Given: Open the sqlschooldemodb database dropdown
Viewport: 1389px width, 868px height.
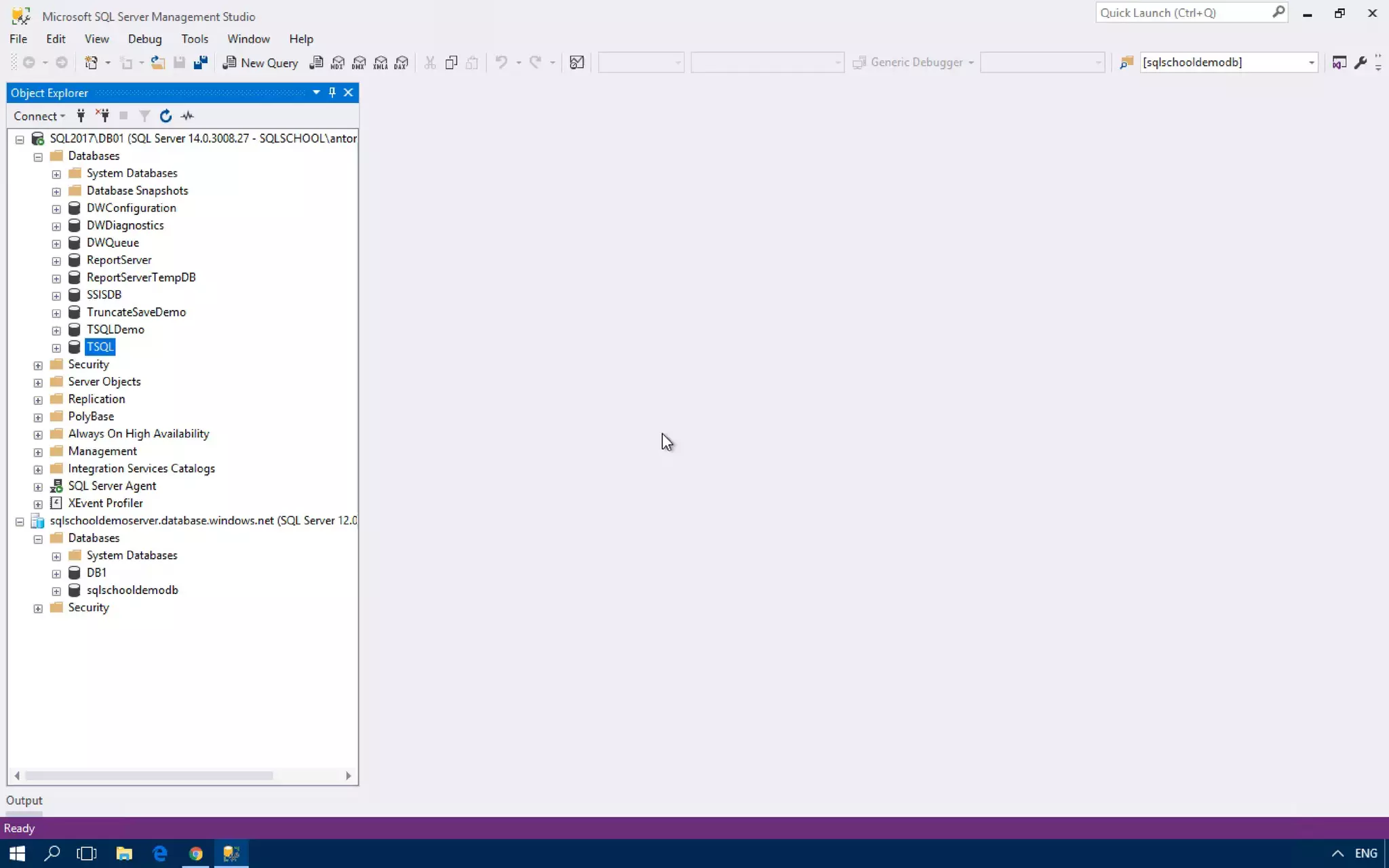Looking at the screenshot, I should pyautogui.click(x=1311, y=62).
